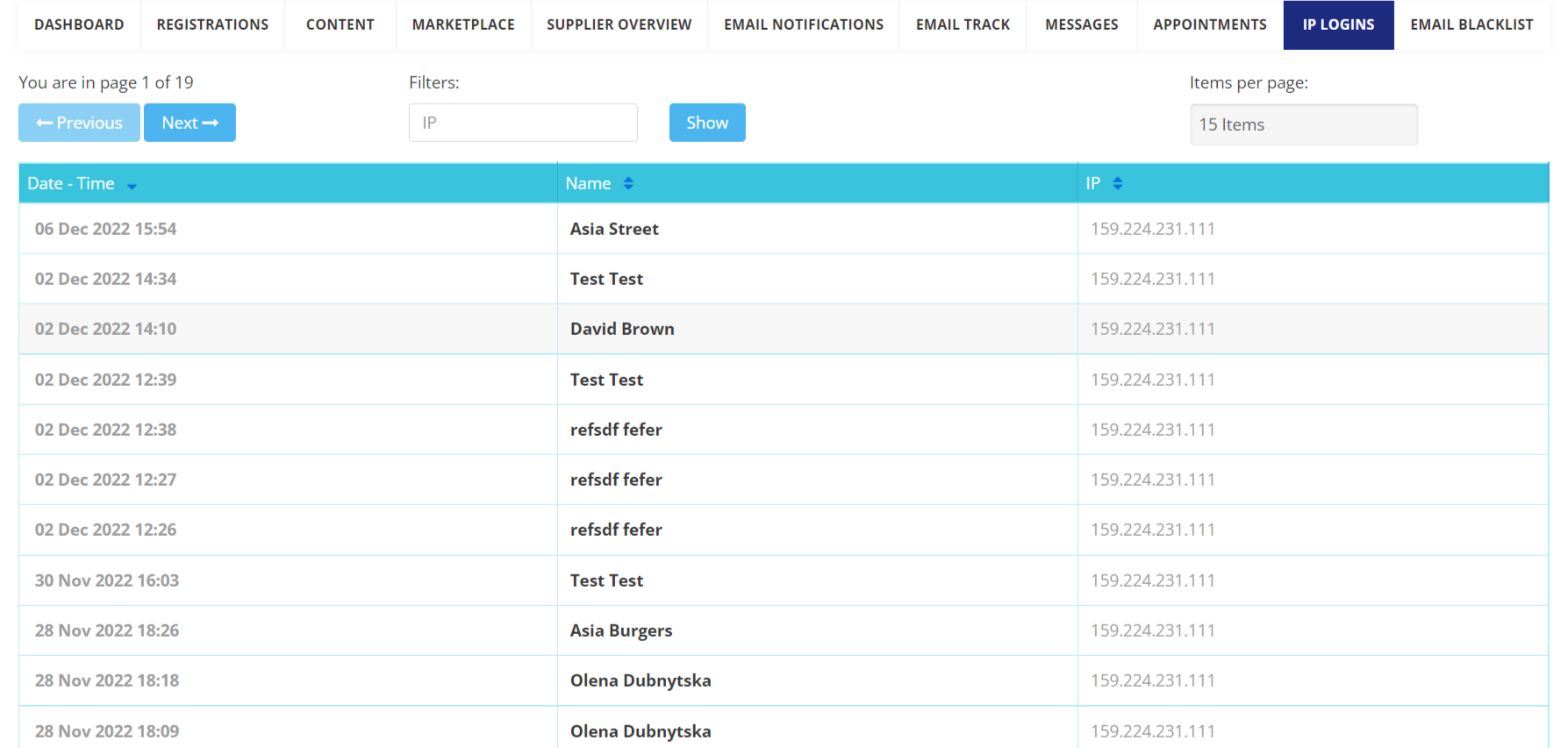
Task: Switch to Email Track tab
Action: (x=963, y=25)
